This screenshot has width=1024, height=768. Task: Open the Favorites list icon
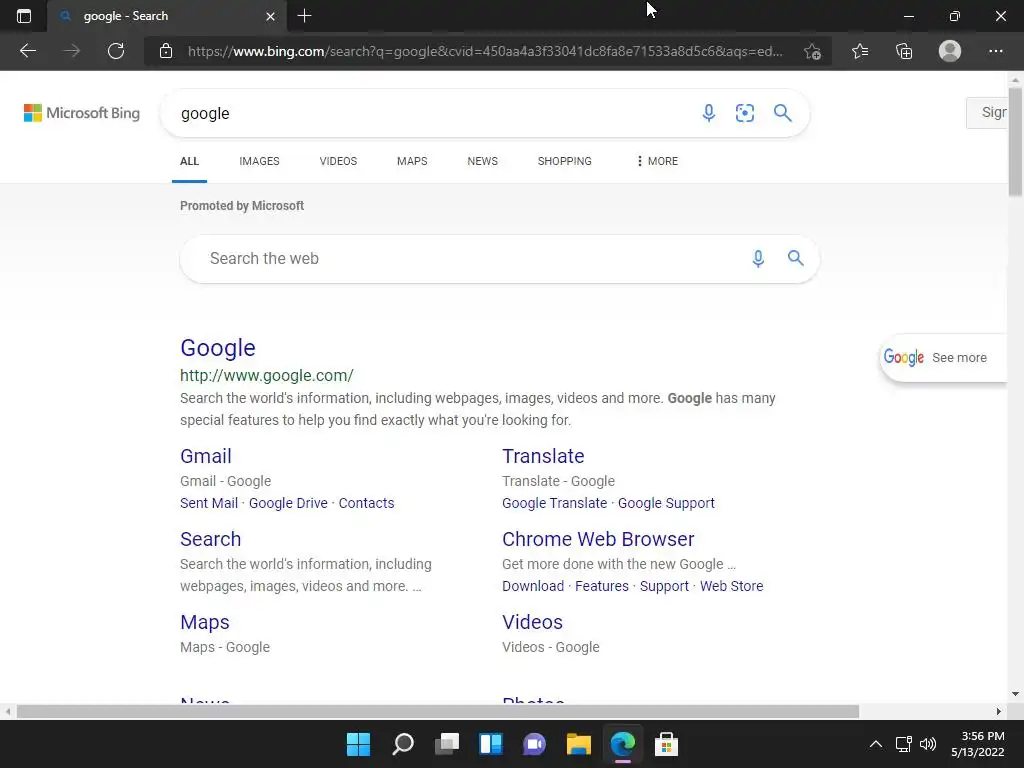[860, 51]
